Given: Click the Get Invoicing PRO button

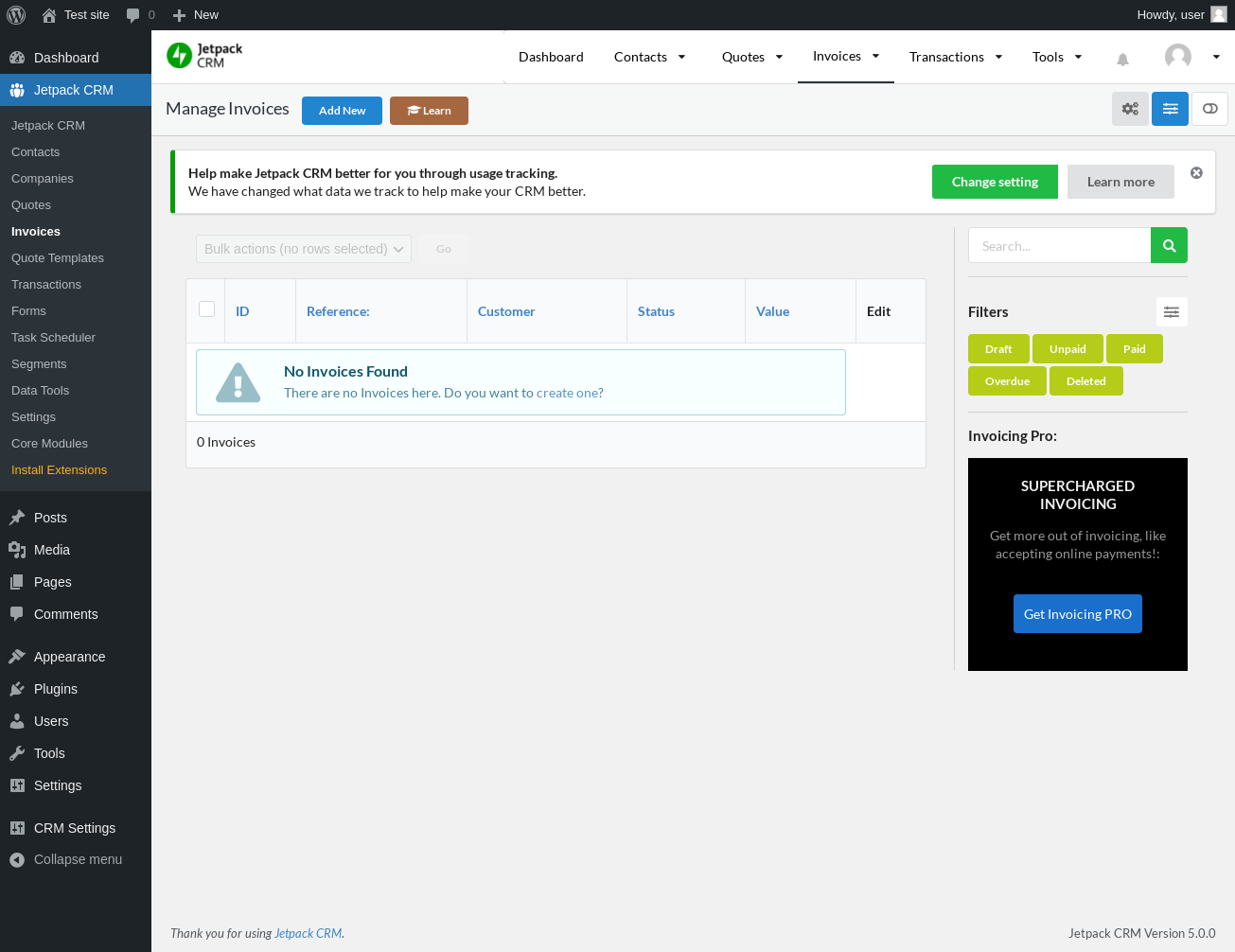Looking at the screenshot, I should pos(1078,614).
